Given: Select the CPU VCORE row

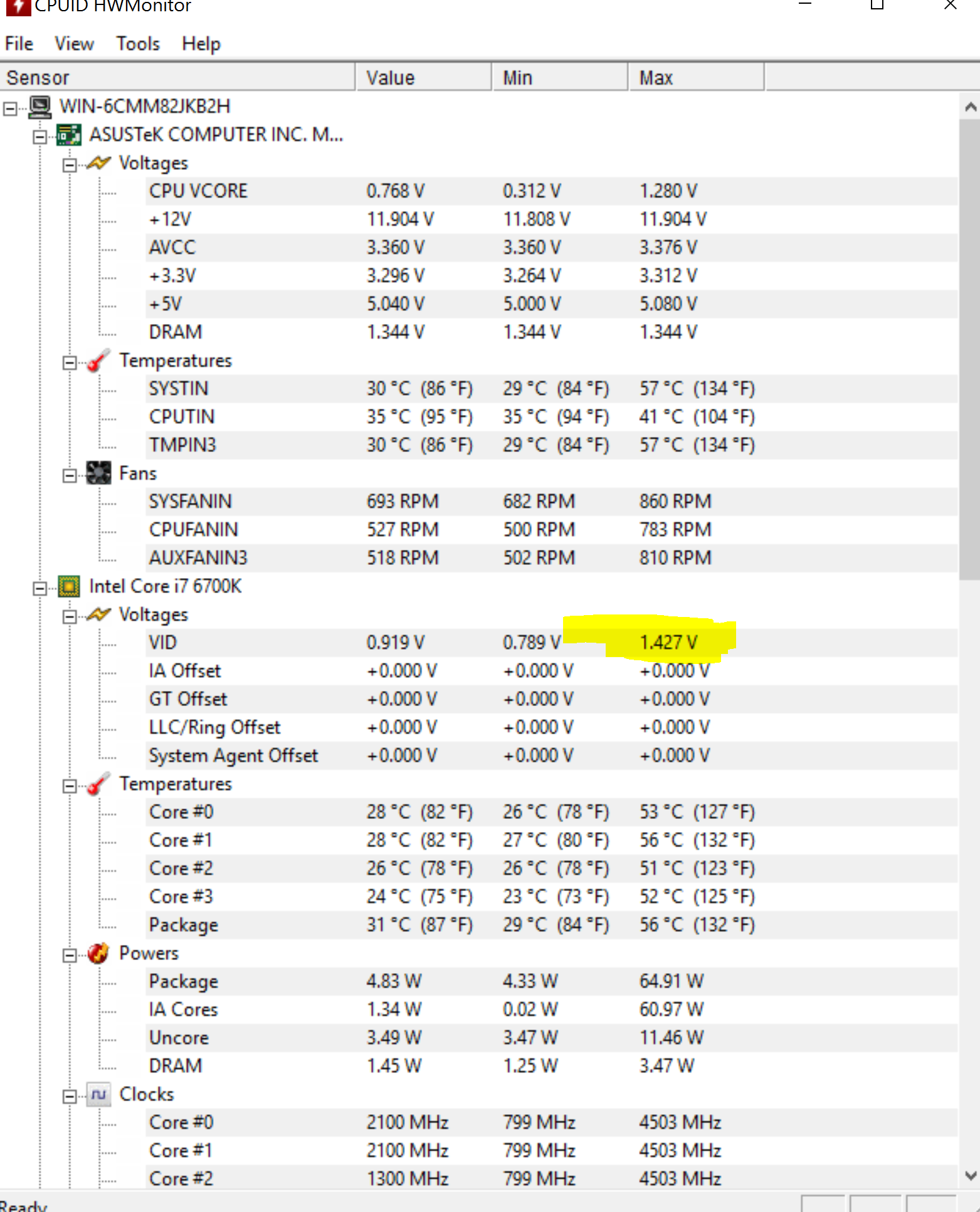Looking at the screenshot, I should tap(198, 191).
